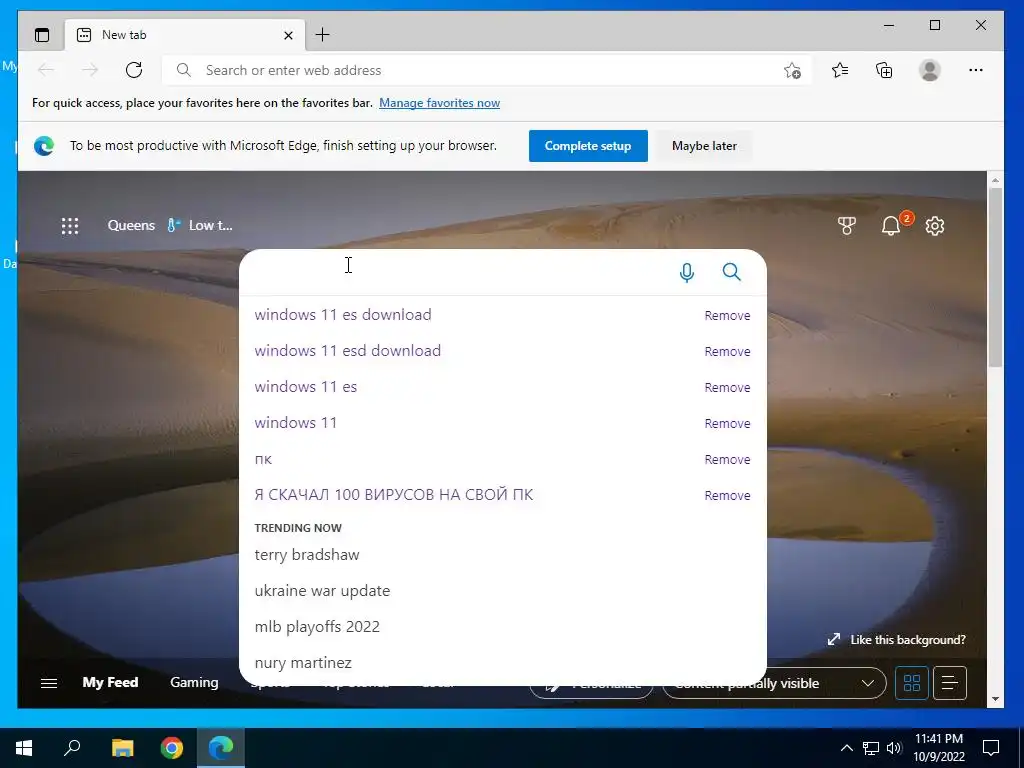Click Like this background? link
Screen dimensions: 1024x768
(x=896, y=639)
